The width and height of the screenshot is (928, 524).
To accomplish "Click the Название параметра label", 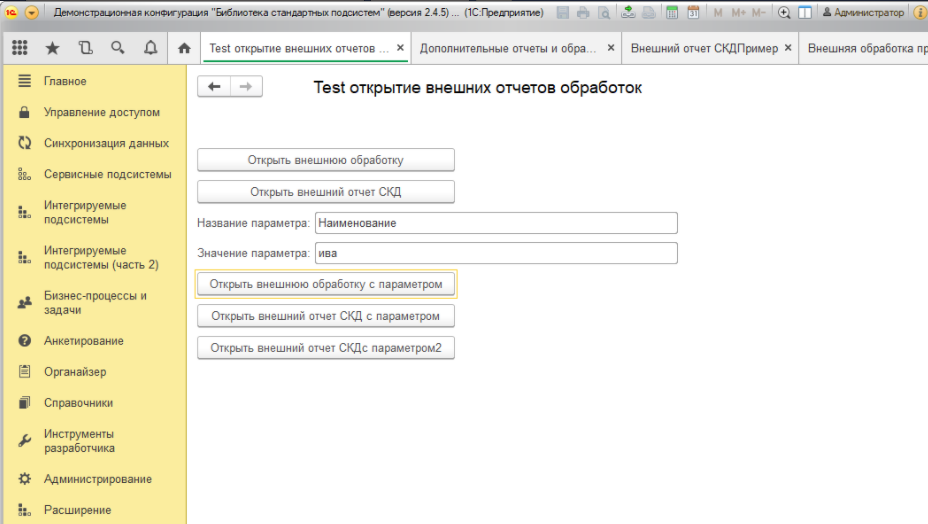I will pyautogui.click(x=253, y=223).
